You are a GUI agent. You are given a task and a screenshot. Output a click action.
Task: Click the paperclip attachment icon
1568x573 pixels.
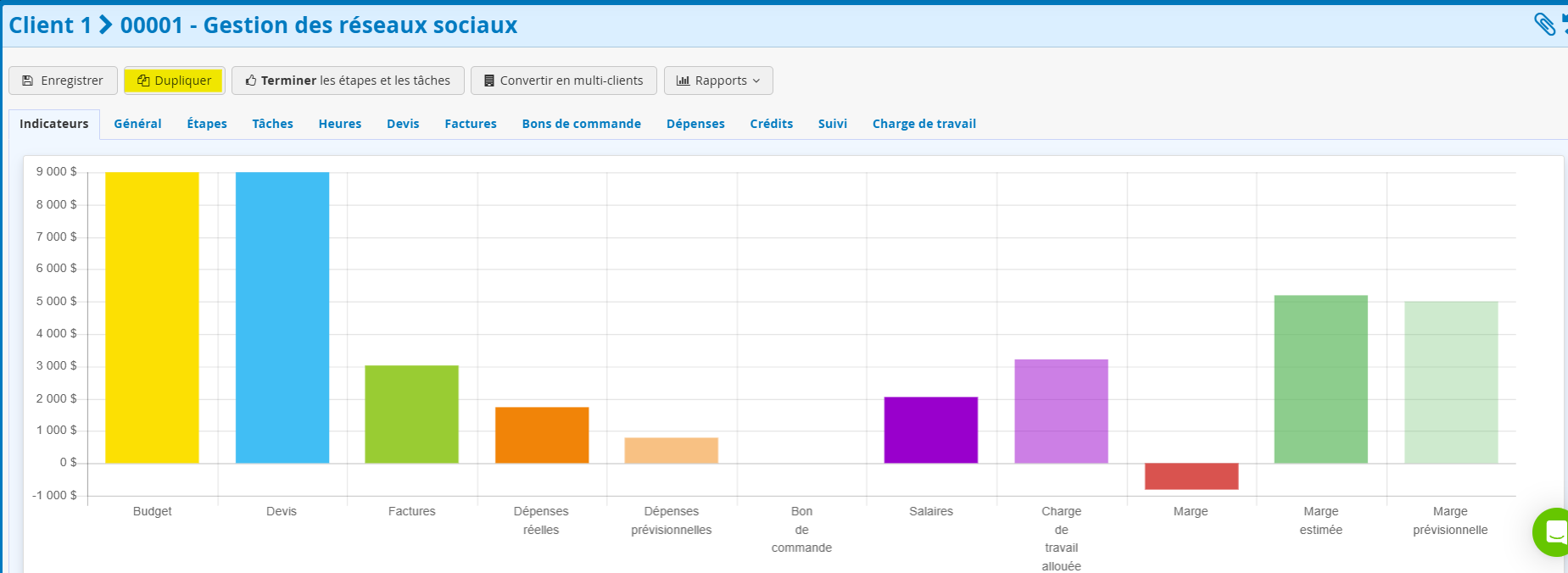click(x=1544, y=25)
